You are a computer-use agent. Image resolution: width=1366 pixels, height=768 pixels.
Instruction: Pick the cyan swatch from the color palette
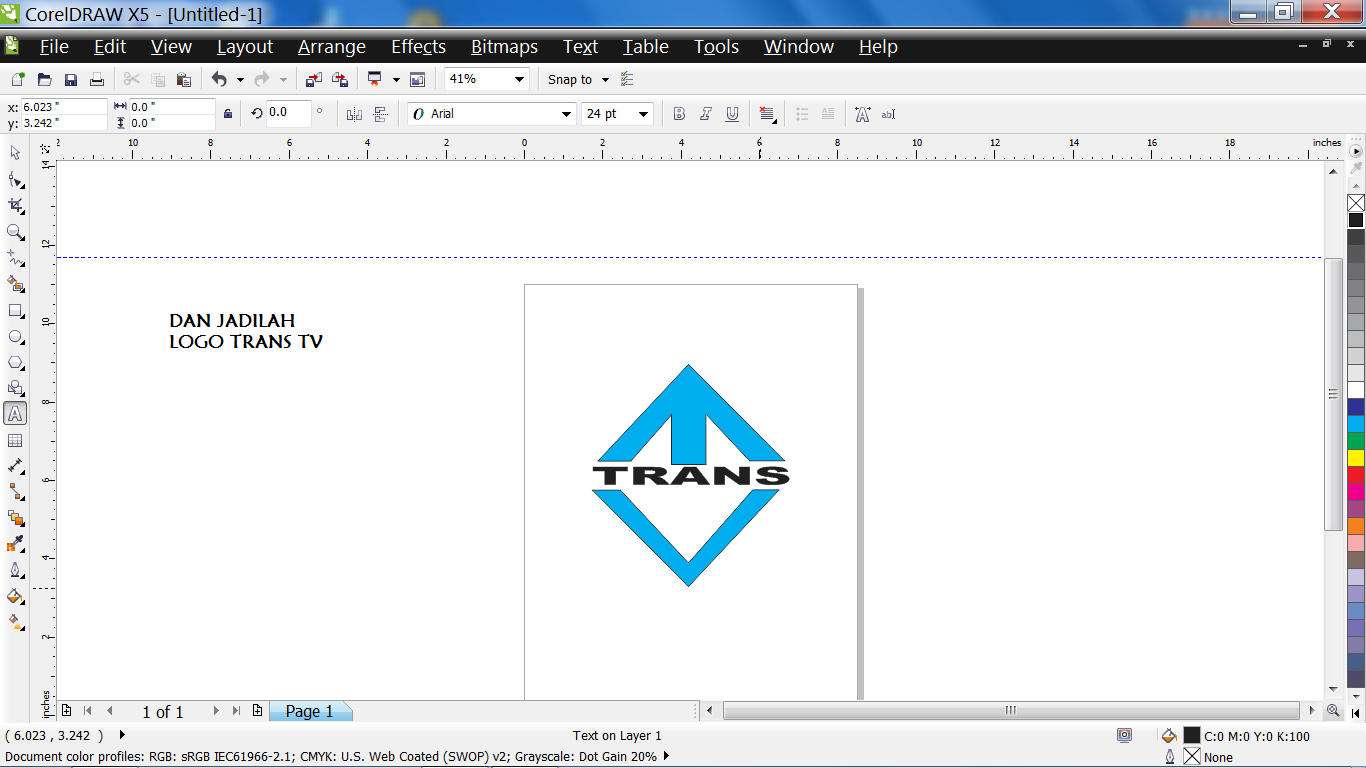click(1356, 424)
